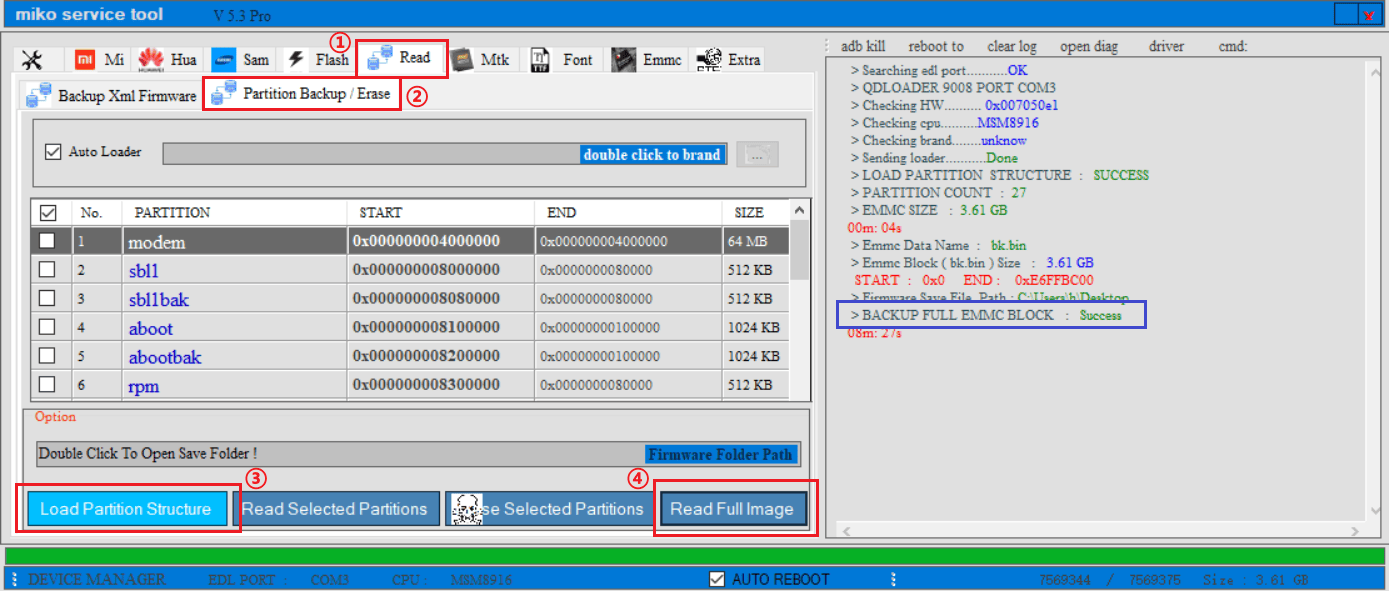Disable the AUTO REBOOT checkbox
This screenshot has width=1389, height=591.
click(716, 579)
